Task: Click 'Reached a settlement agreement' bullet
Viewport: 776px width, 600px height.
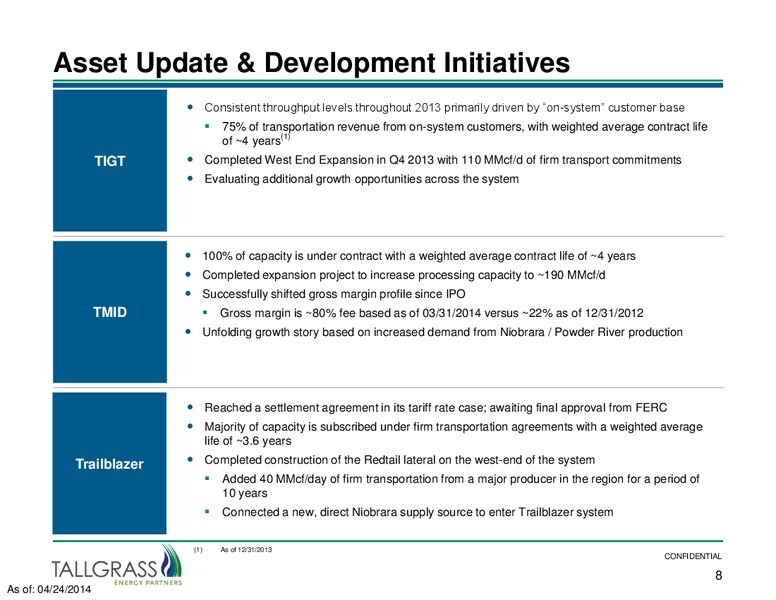Action: [436, 407]
